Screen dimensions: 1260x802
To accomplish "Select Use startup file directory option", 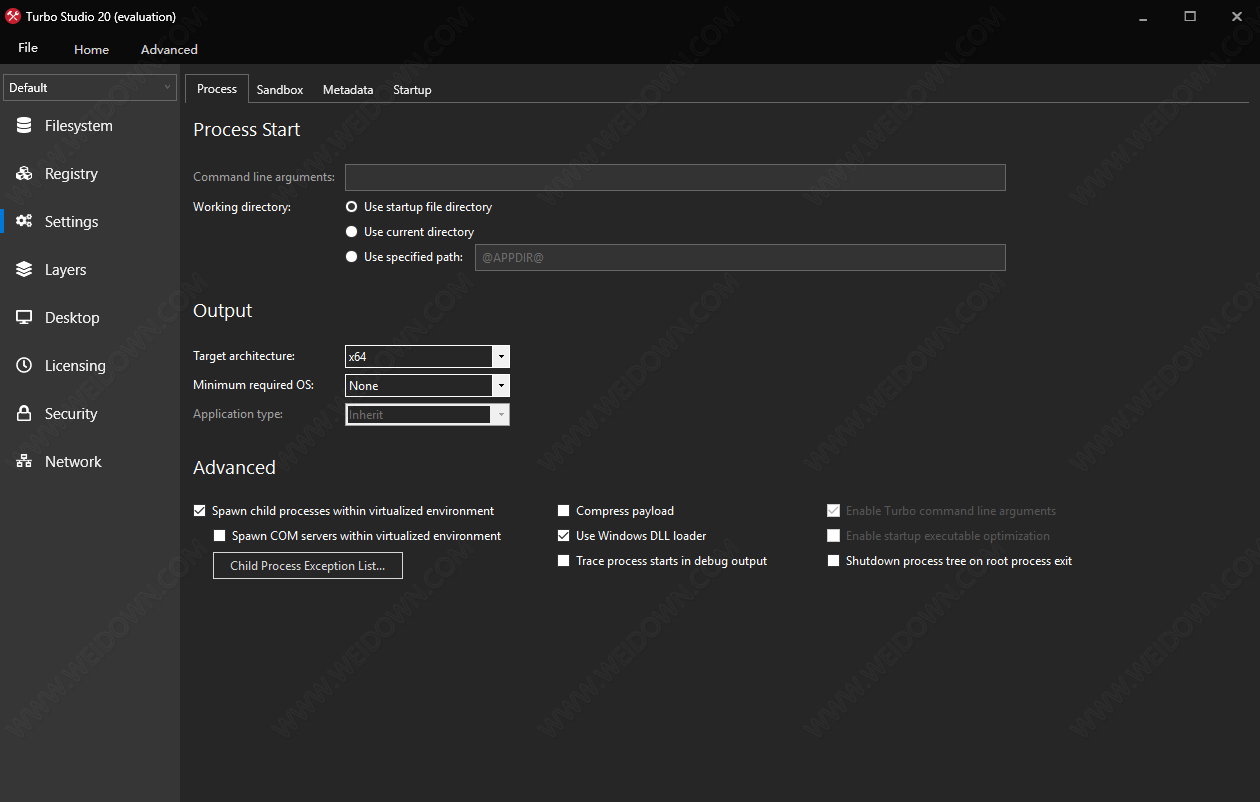I will pyautogui.click(x=351, y=207).
